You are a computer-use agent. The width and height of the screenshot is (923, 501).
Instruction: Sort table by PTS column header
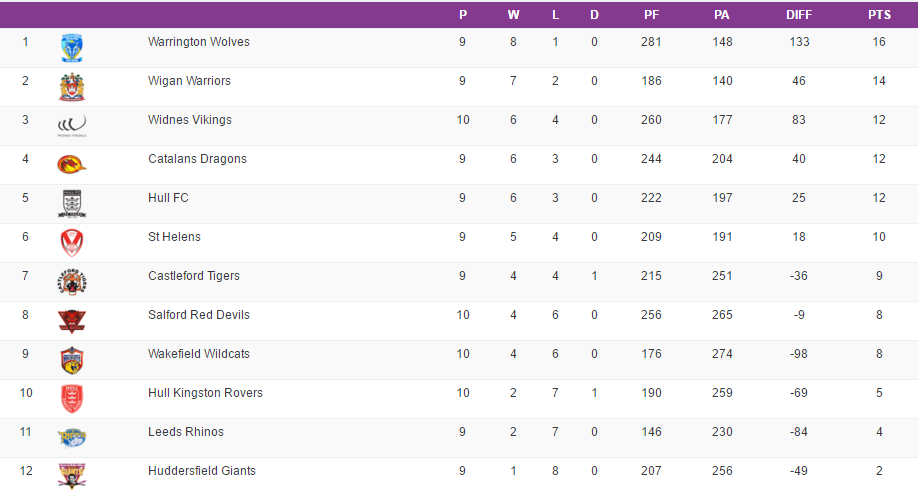879,15
